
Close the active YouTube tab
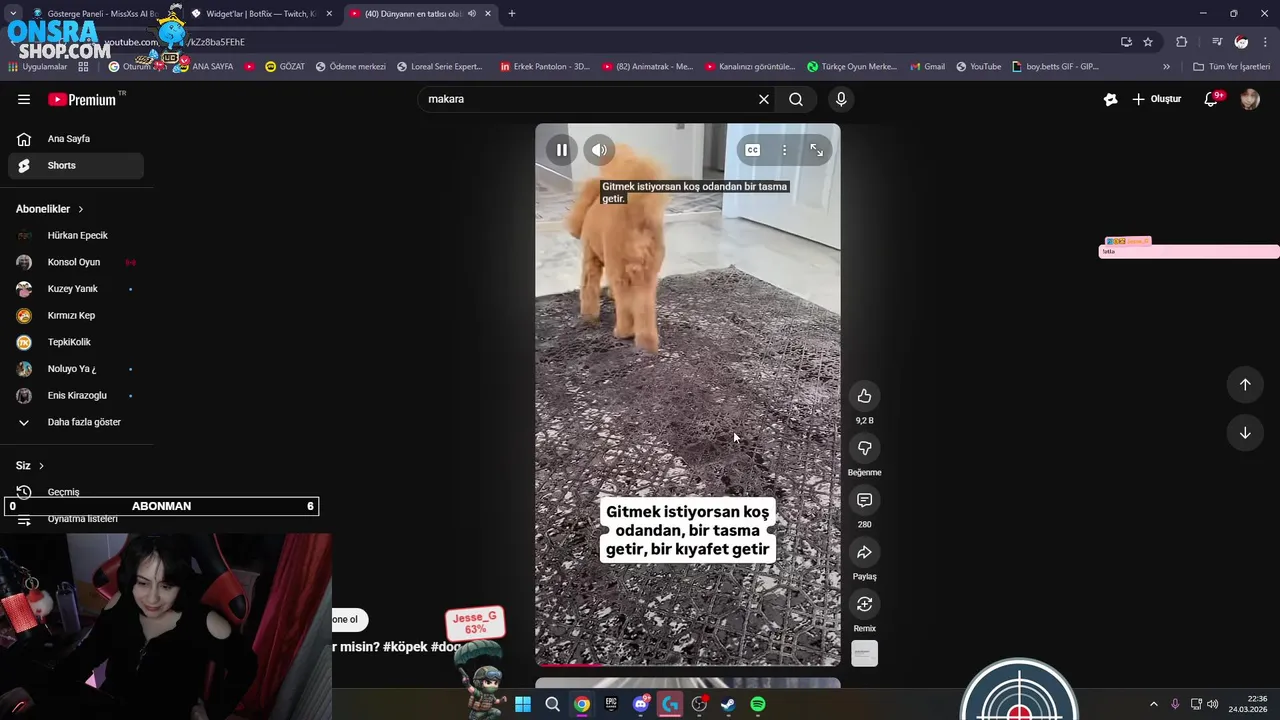[488, 14]
